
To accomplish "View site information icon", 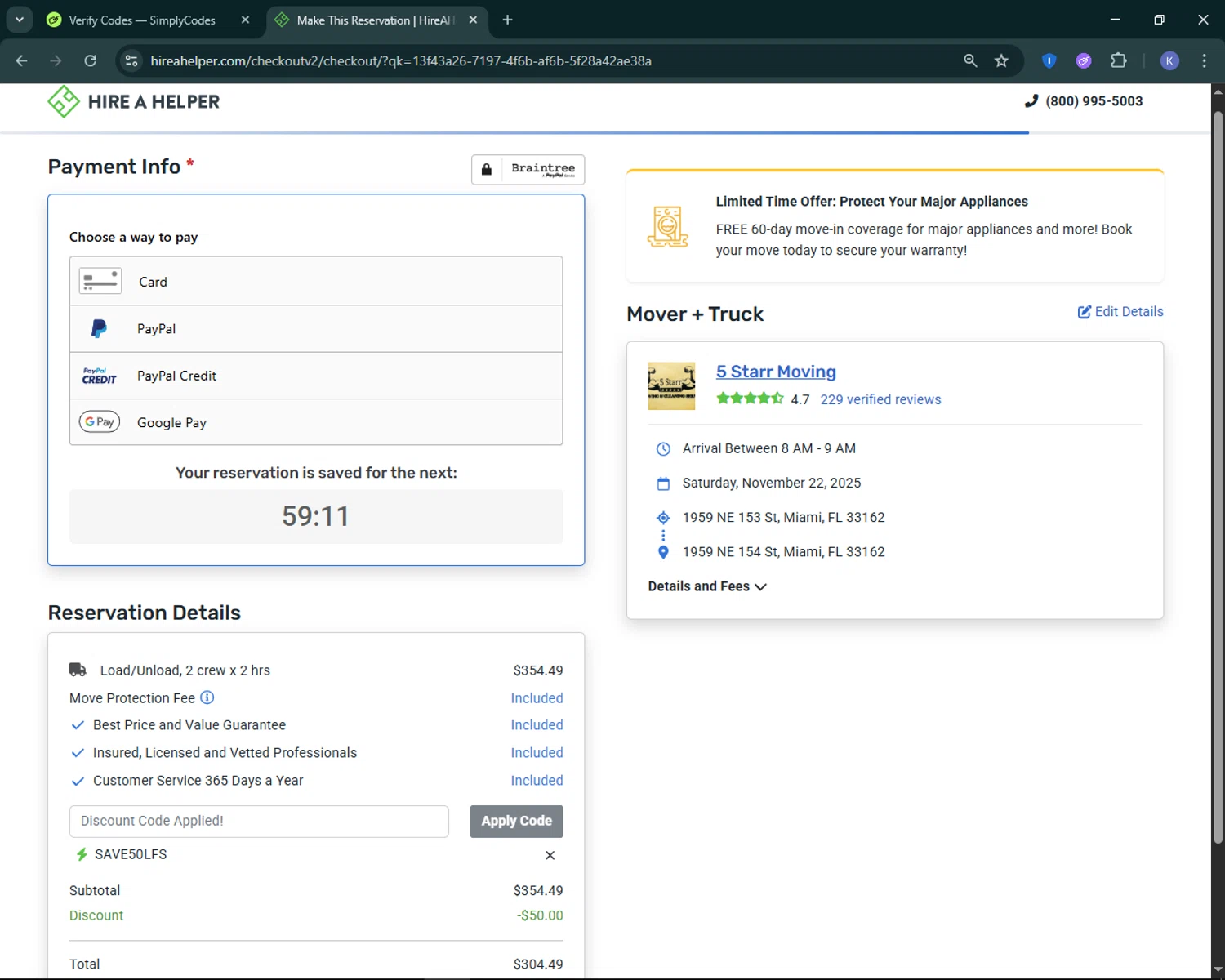I will pyautogui.click(x=131, y=60).
